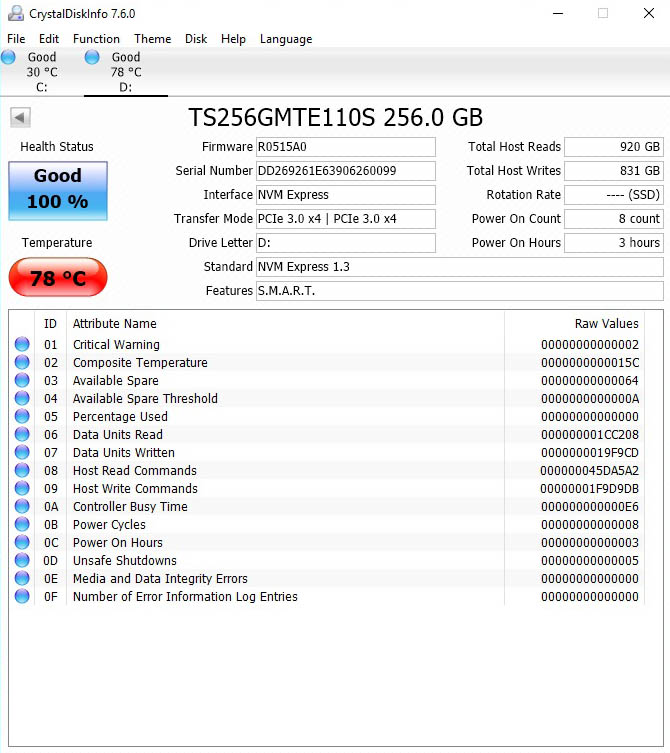The width and height of the screenshot is (670, 753).
Task: Click the Drive Letter field D:
Action: tap(346, 243)
